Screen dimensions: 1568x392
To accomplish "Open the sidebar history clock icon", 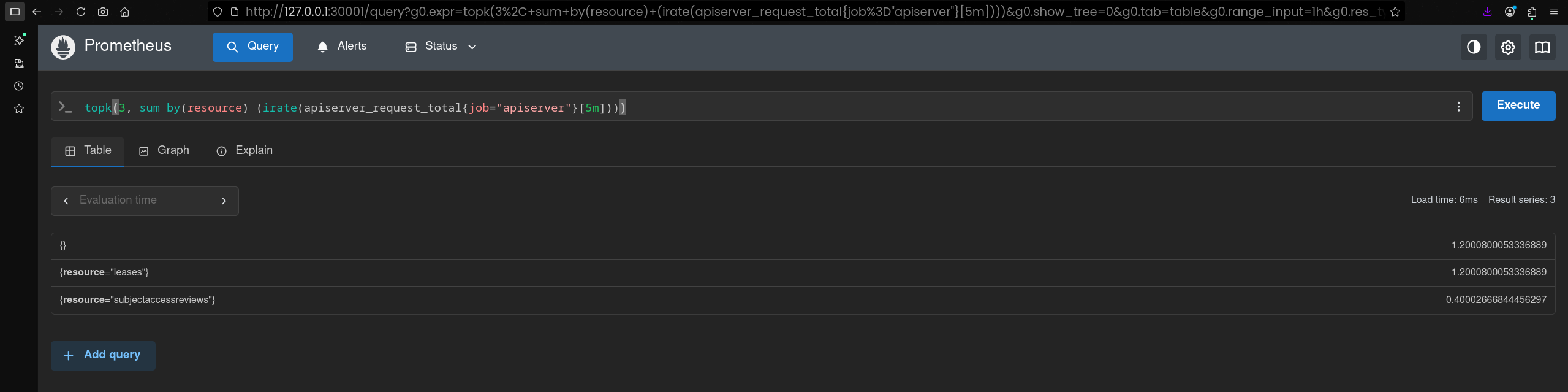I will coord(19,86).
